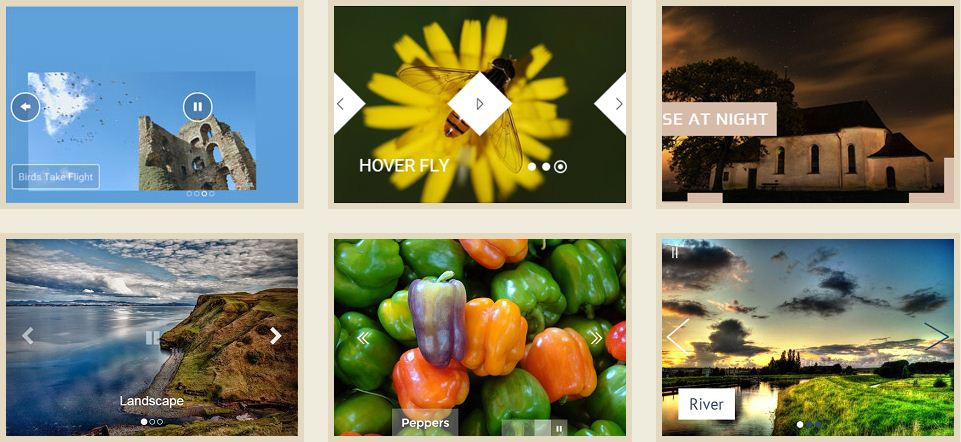The image size is (961, 442).
Task: Click the circled left arrow on birds slider
Action: pyautogui.click(x=25, y=107)
